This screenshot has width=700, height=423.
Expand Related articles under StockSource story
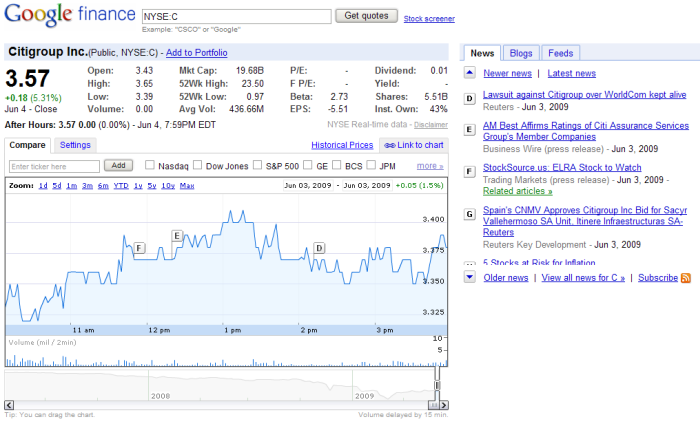click(517, 191)
